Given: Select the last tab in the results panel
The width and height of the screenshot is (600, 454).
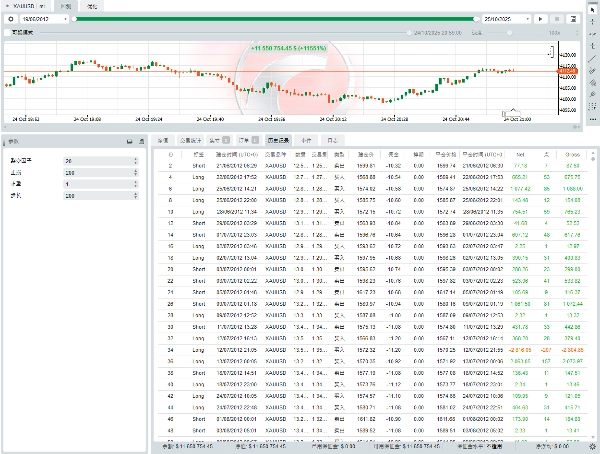Looking at the screenshot, I should pyautogui.click(x=332, y=141).
